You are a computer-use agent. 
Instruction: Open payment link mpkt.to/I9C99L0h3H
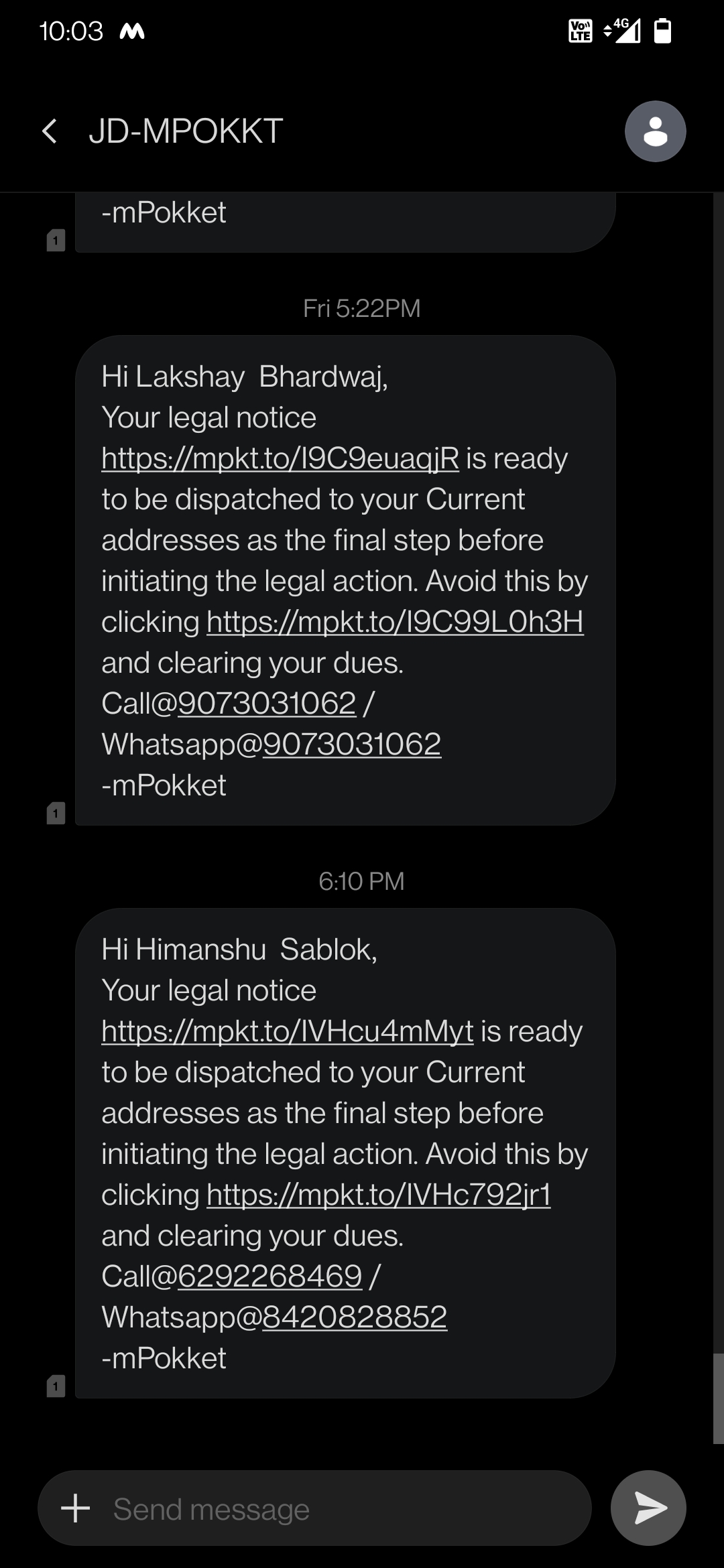coord(395,623)
